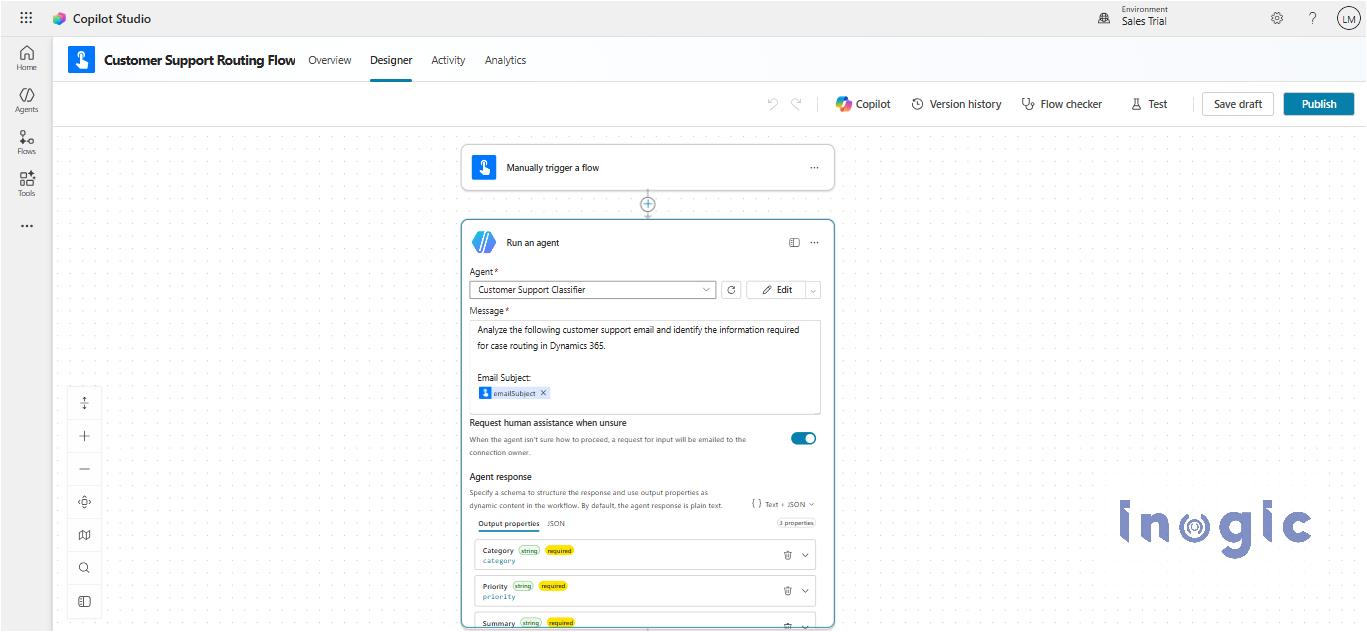Open the Analytics tab
The height and width of the screenshot is (632, 1367).
(505, 60)
